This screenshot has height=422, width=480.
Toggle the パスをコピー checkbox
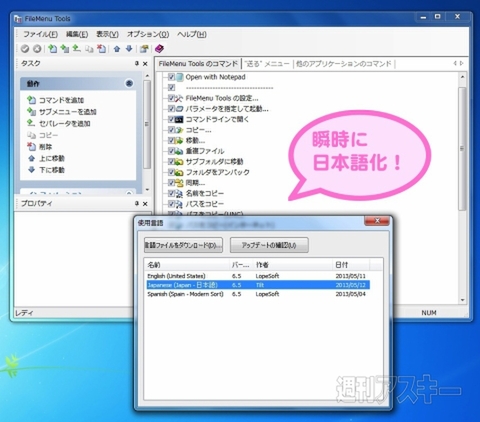pos(171,204)
